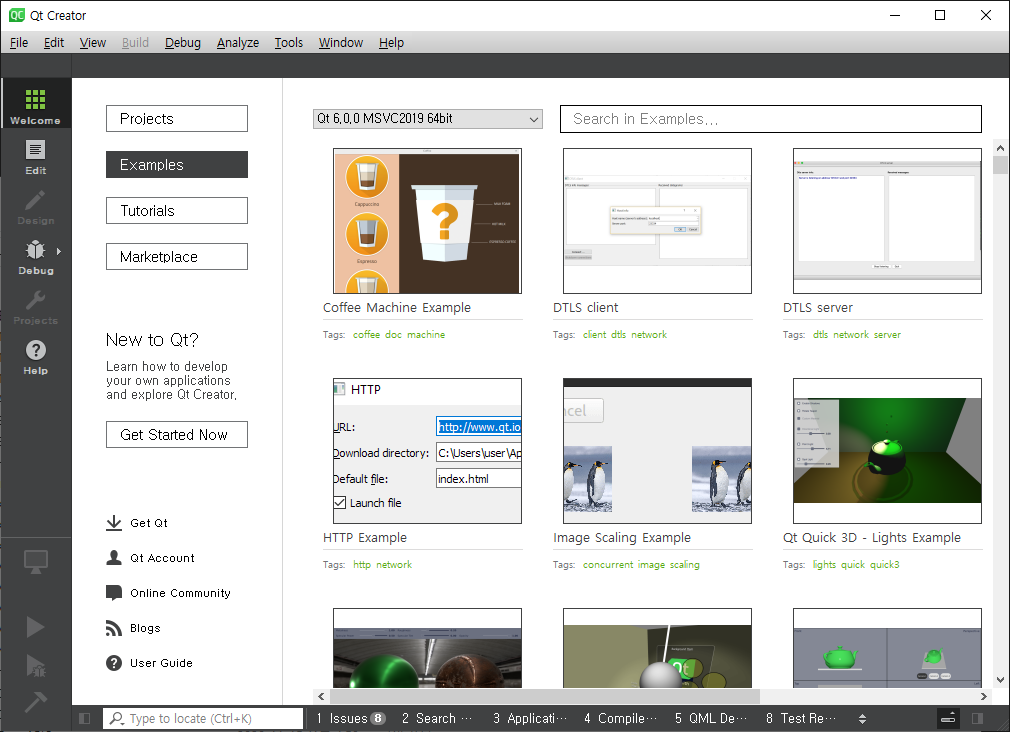
Task: Filter by the http tag
Action: (361, 564)
